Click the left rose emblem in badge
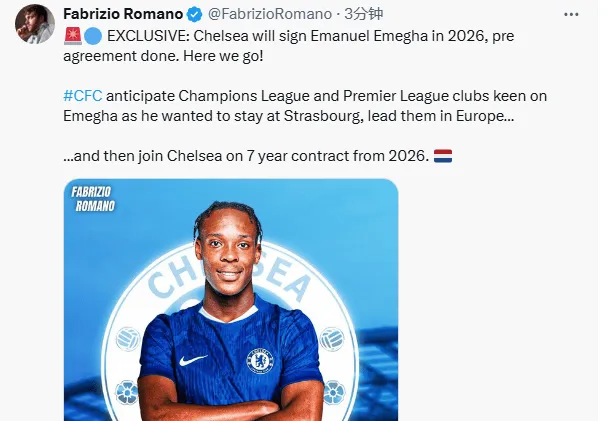 point(127,391)
